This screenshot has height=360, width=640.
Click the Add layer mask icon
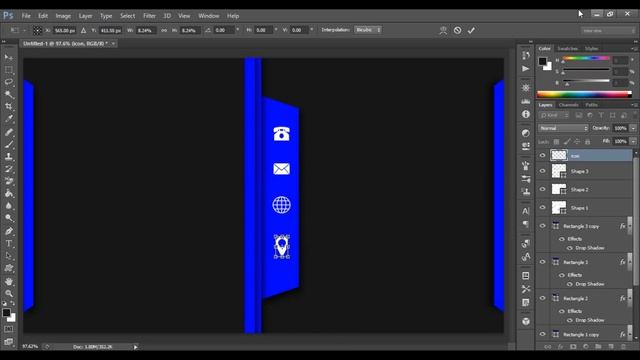[573, 347]
